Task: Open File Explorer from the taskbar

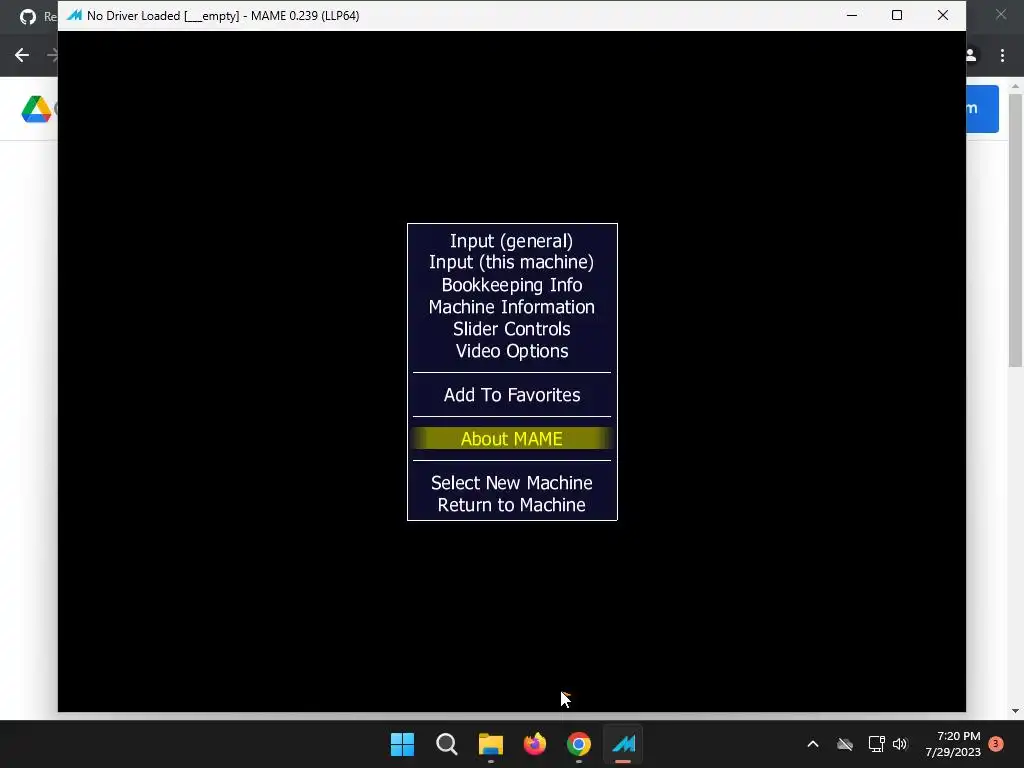Action: click(x=490, y=744)
